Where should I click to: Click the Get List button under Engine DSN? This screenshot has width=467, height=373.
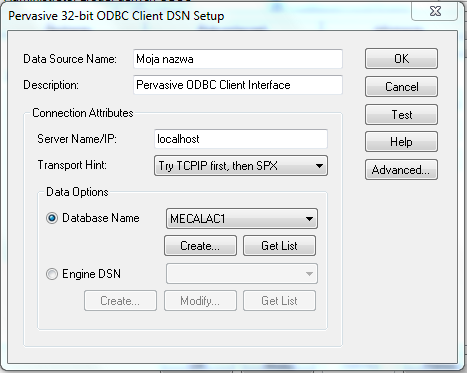tap(279, 301)
